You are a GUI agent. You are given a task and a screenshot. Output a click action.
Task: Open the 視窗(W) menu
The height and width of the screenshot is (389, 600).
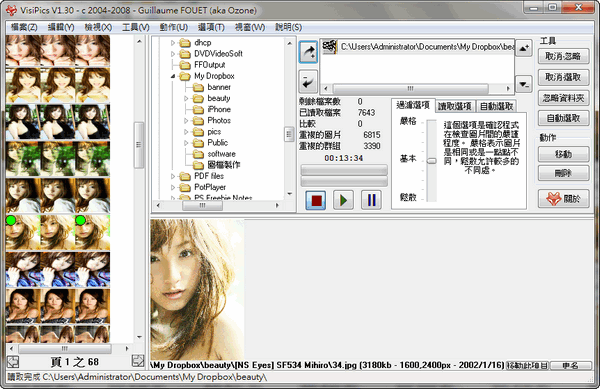(x=250, y=27)
